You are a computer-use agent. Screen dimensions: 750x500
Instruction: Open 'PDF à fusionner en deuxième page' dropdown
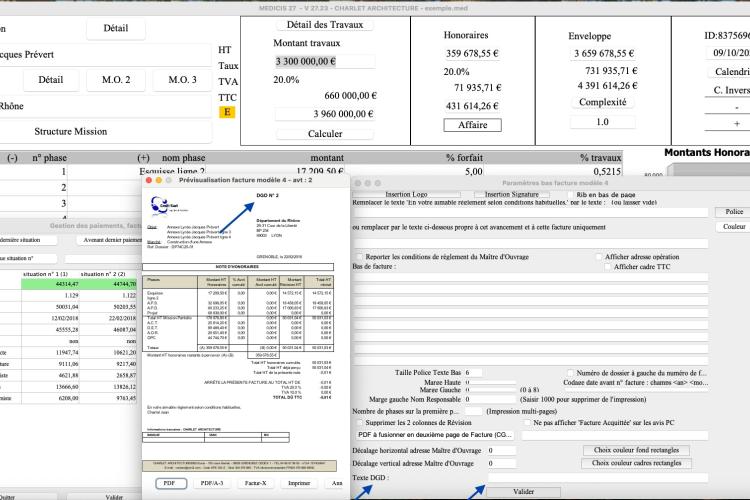tap(435, 435)
